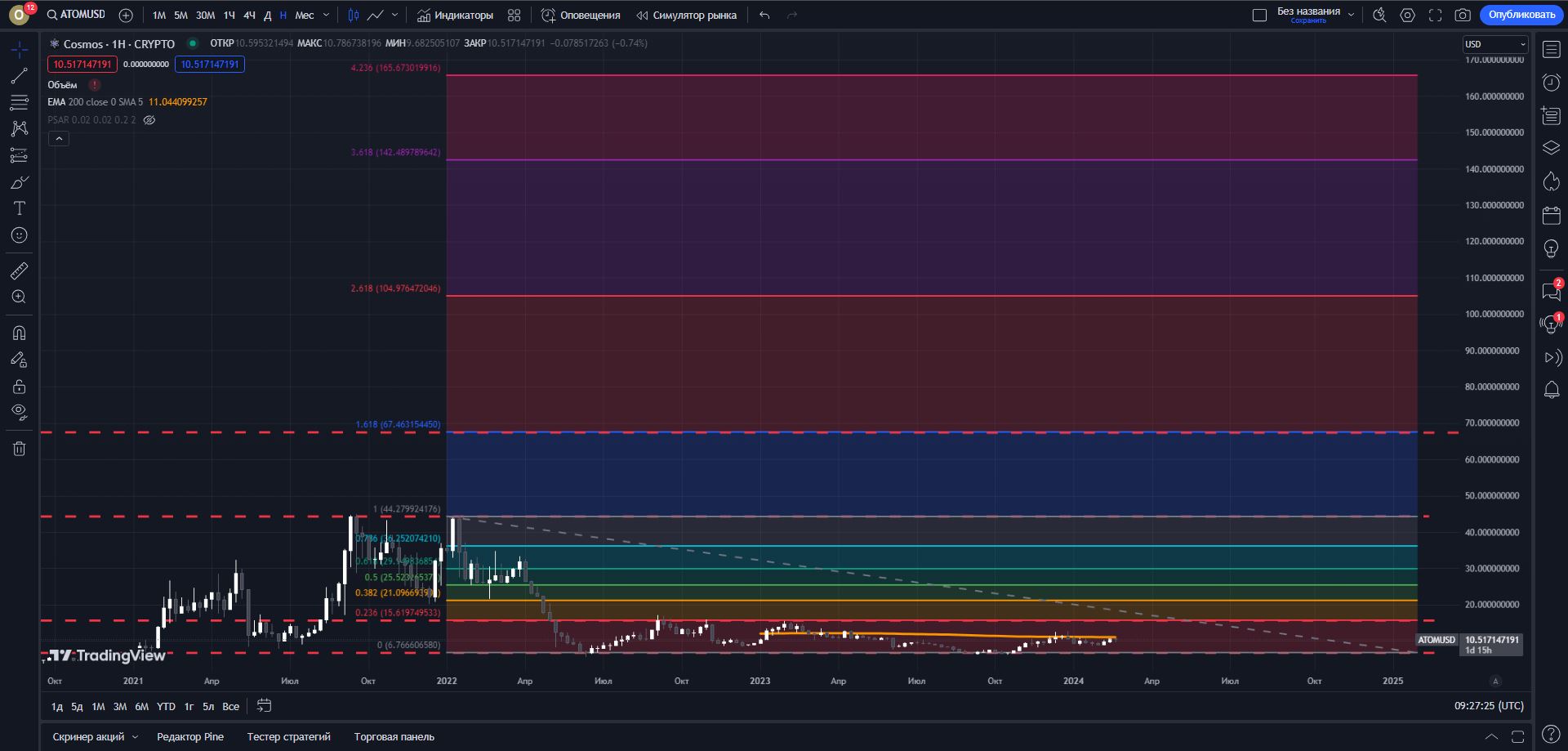The height and width of the screenshot is (751, 1568).
Task: Select the text annotation tool
Action: (19, 208)
